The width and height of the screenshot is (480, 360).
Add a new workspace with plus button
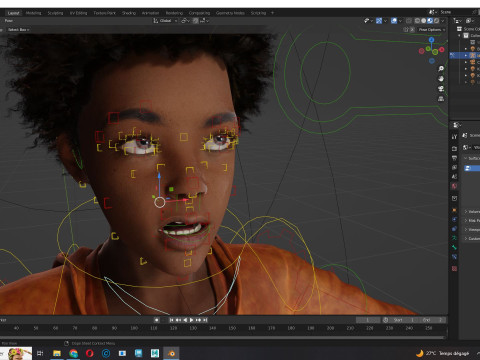point(272,13)
